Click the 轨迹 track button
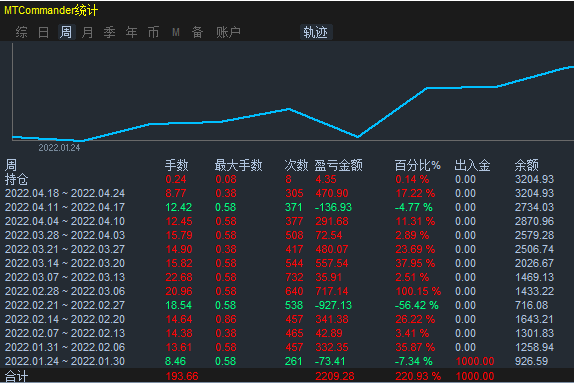The width and height of the screenshot is (574, 383). tap(316, 32)
